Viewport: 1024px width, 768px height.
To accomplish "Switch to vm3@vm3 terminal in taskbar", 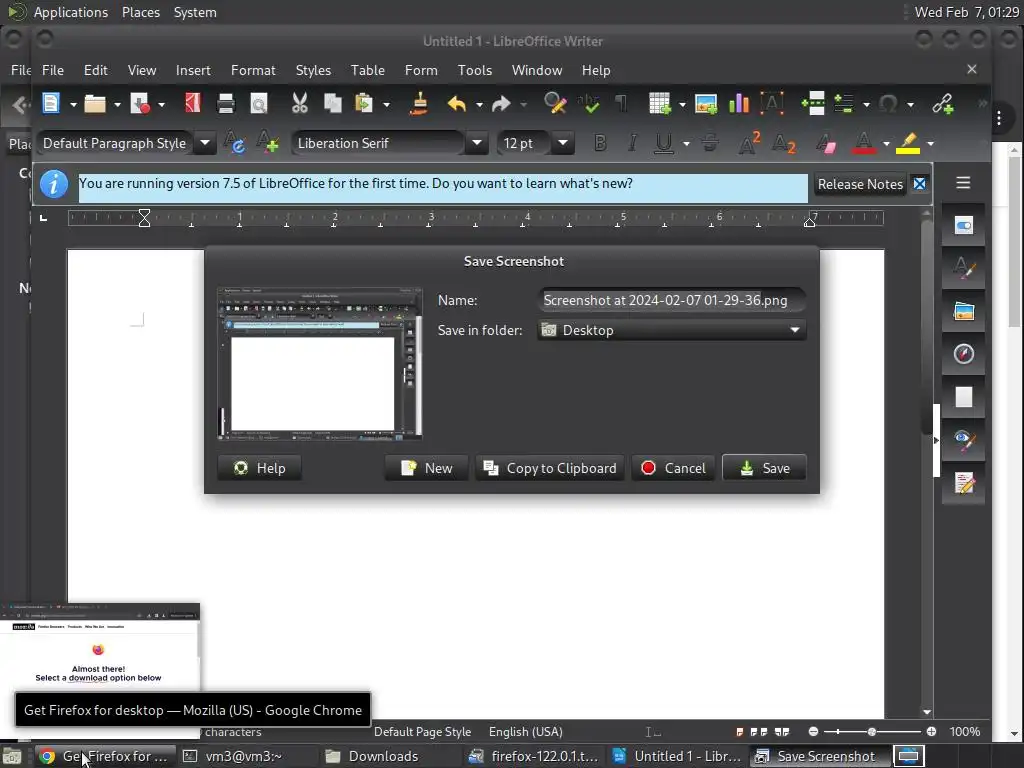I will tap(246, 756).
